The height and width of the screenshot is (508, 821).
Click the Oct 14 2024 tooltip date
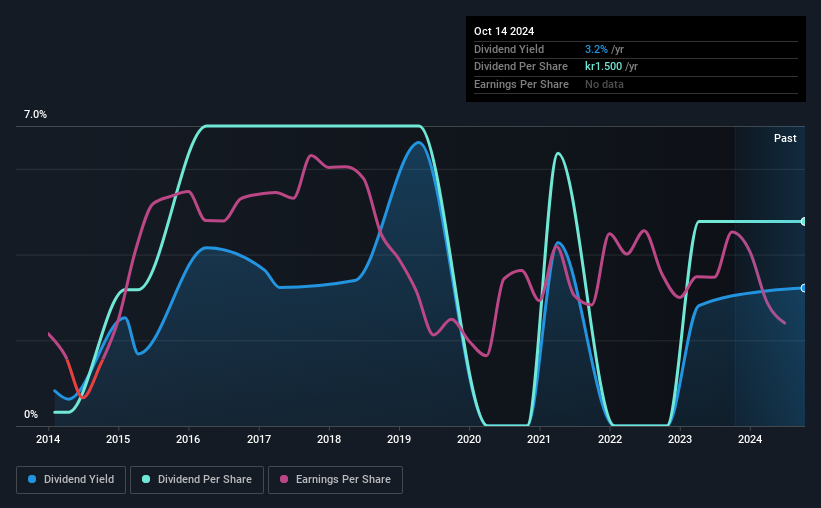point(504,31)
